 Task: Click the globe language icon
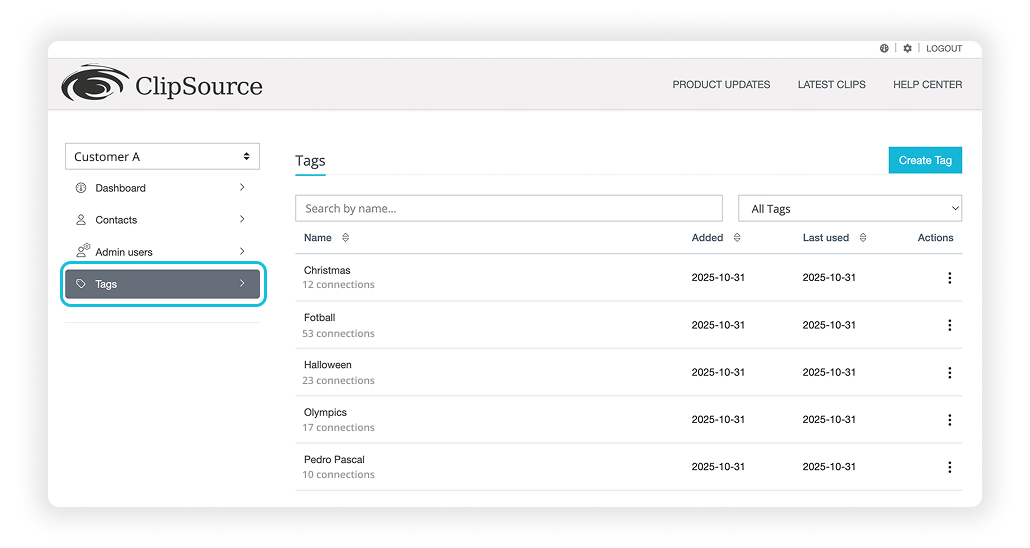point(884,48)
